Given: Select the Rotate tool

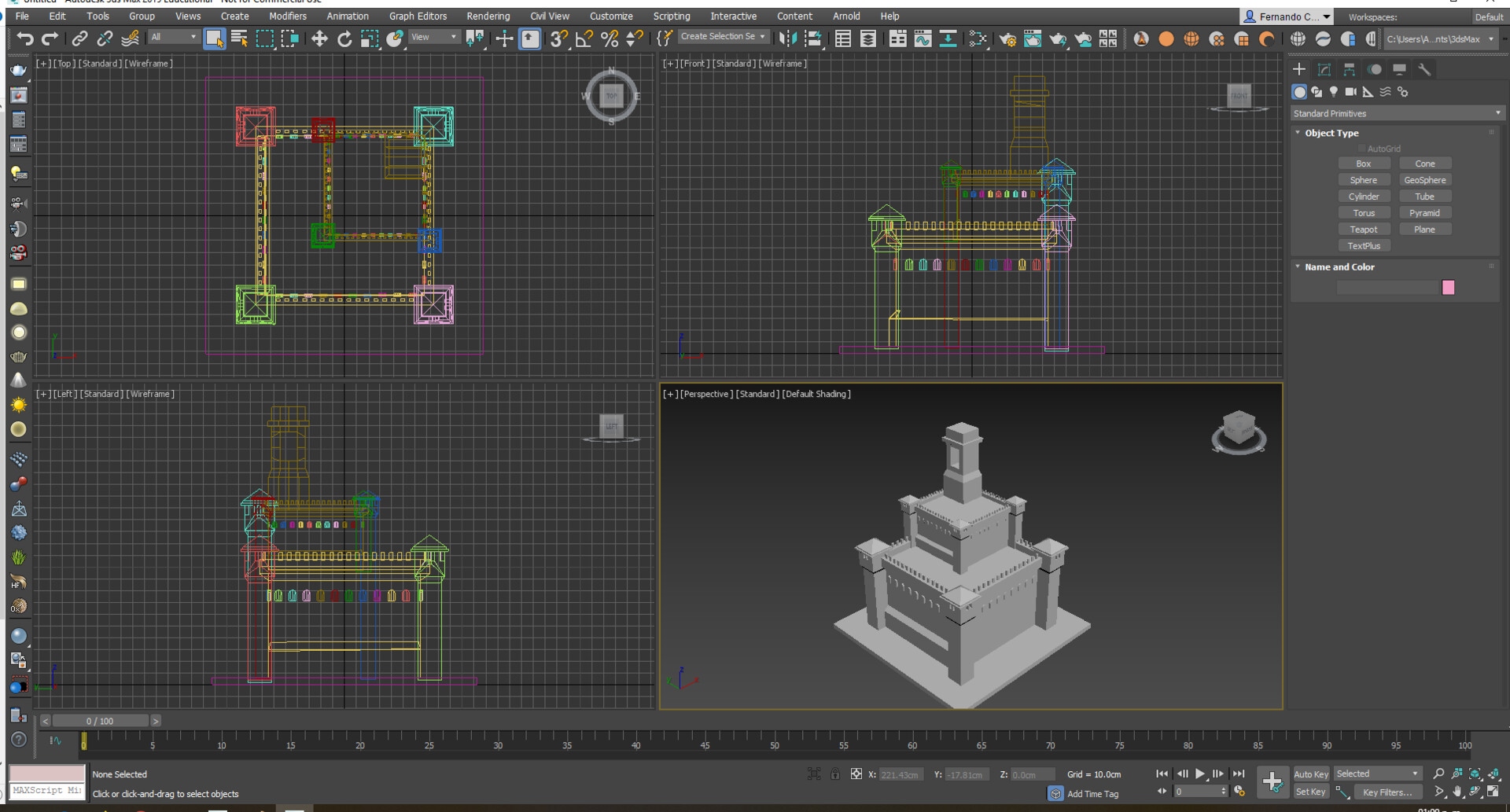Looking at the screenshot, I should coord(344,39).
